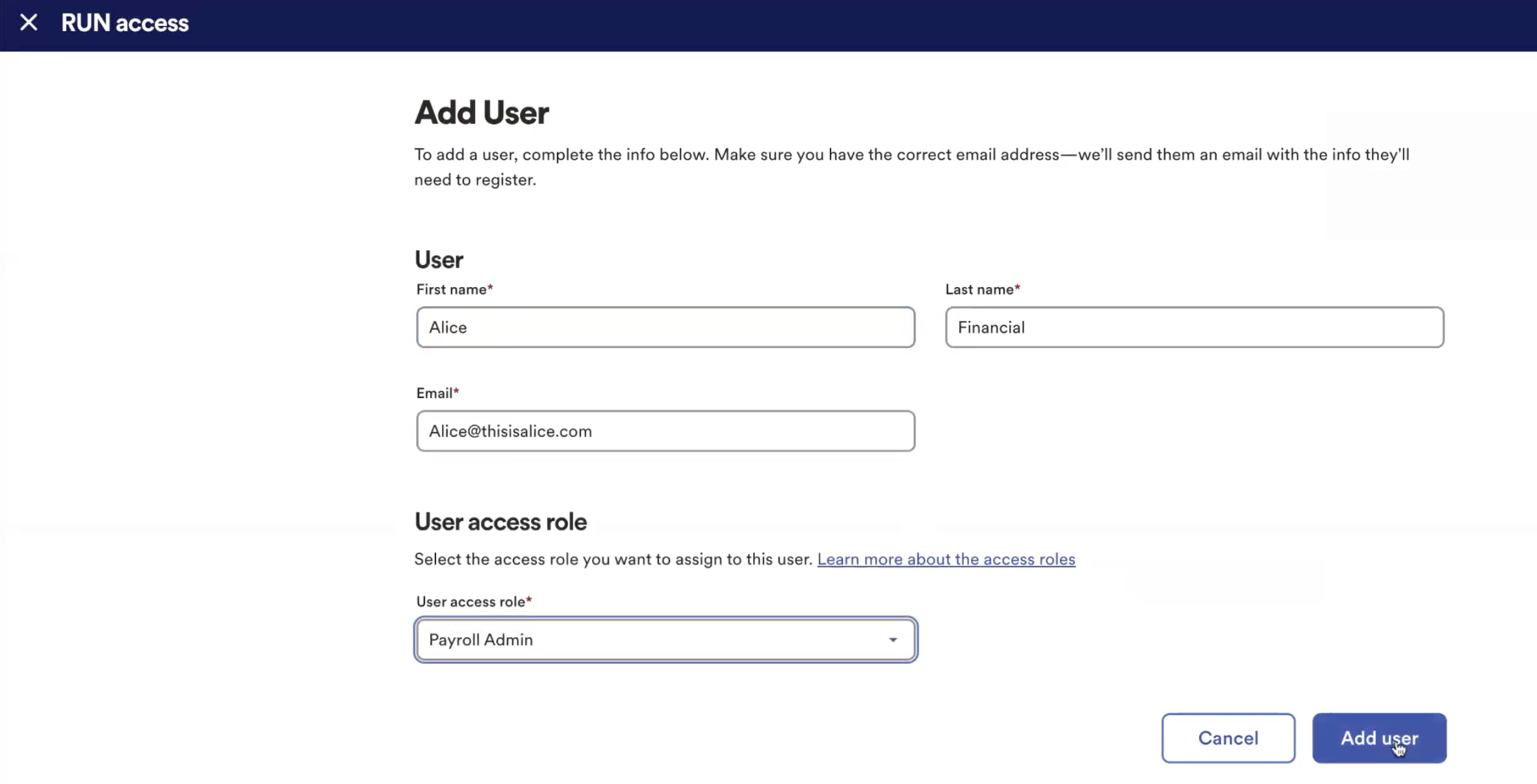Focus the Email field with Alice@thisisalice.com
This screenshot has height=784, width=1537.
[665, 431]
